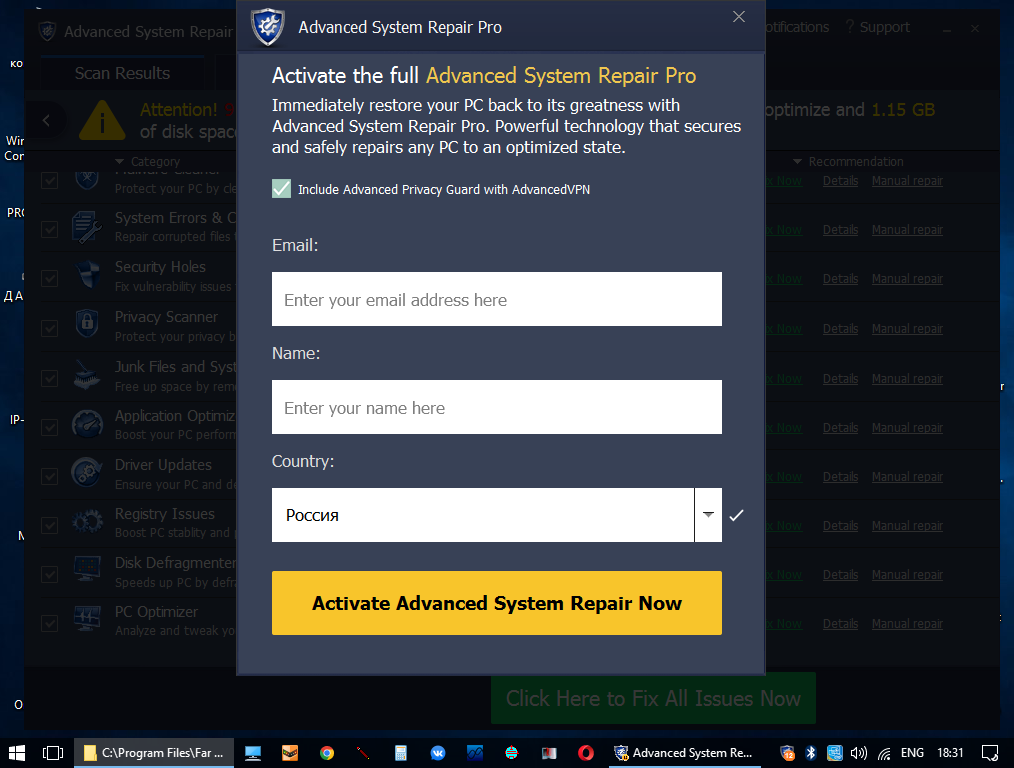Open the VK messenger taskbar icon

pyautogui.click(x=438, y=752)
